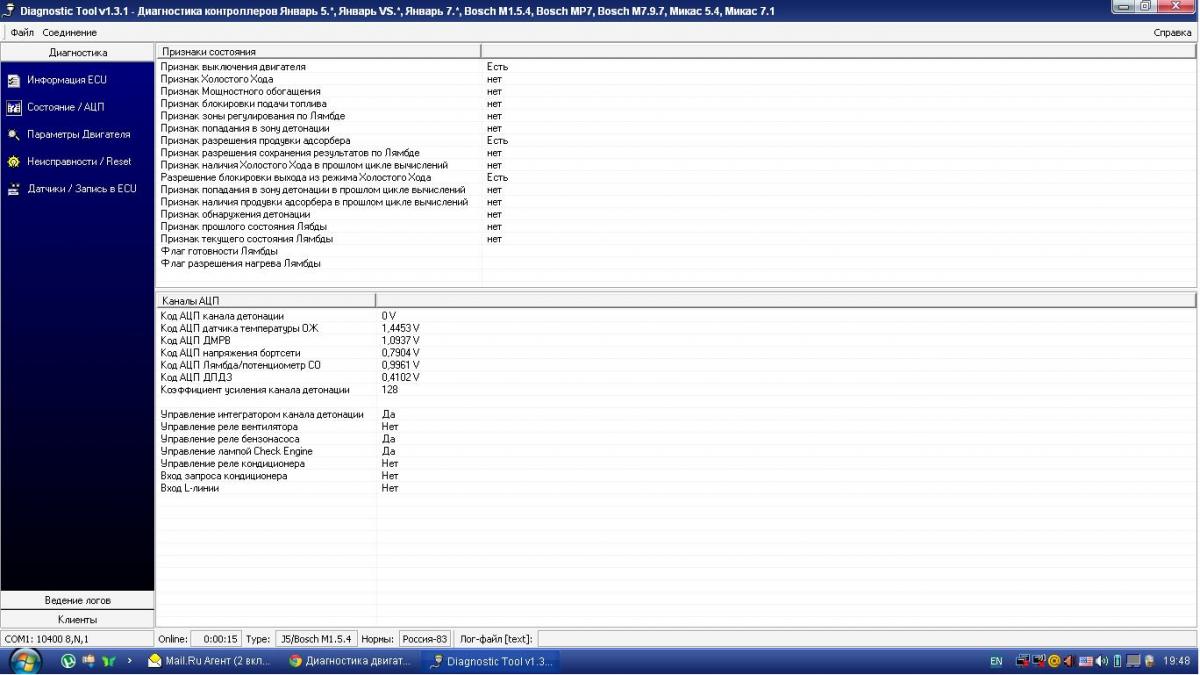The image size is (1200, 675).
Task: Select row Код АЦП напряжения бортсети
Action: tap(676, 353)
